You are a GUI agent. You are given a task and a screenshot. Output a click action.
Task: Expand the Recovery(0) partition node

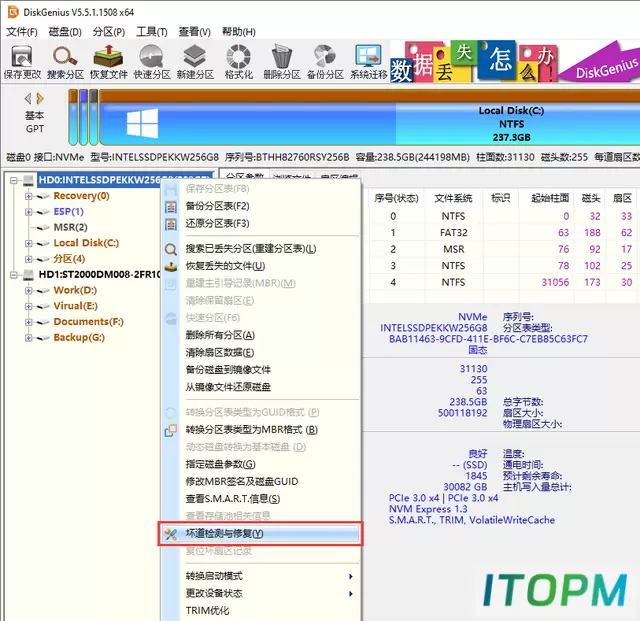pyautogui.click(x=28, y=196)
